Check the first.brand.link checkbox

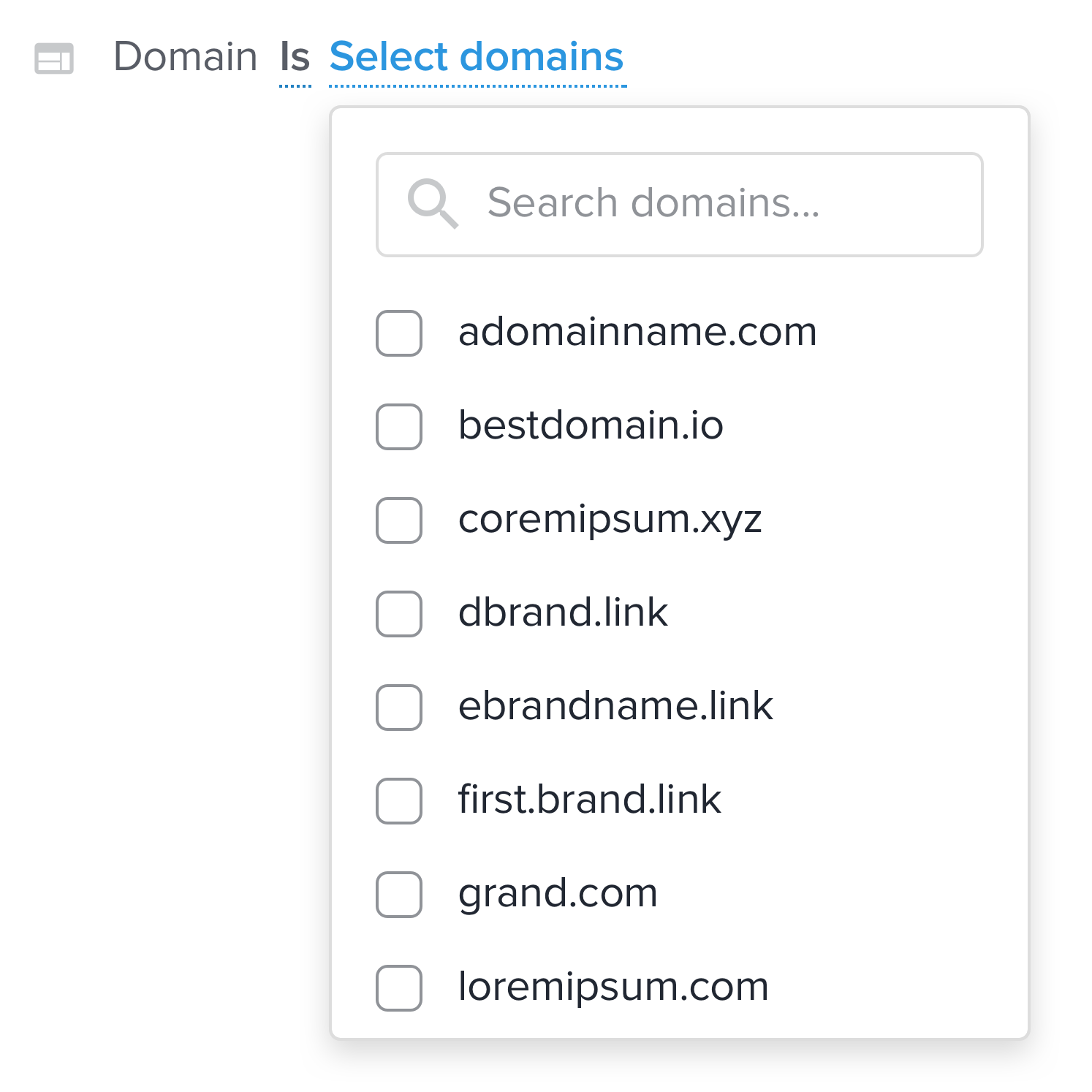click(x=399, y=801)
